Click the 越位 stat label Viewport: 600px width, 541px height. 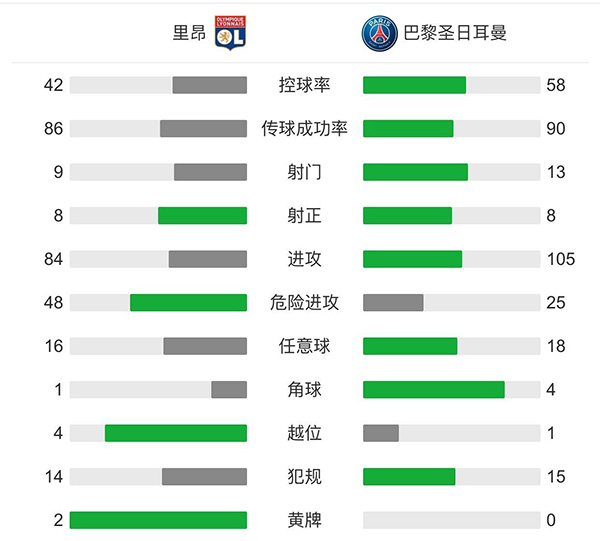(x=304, y=433)
